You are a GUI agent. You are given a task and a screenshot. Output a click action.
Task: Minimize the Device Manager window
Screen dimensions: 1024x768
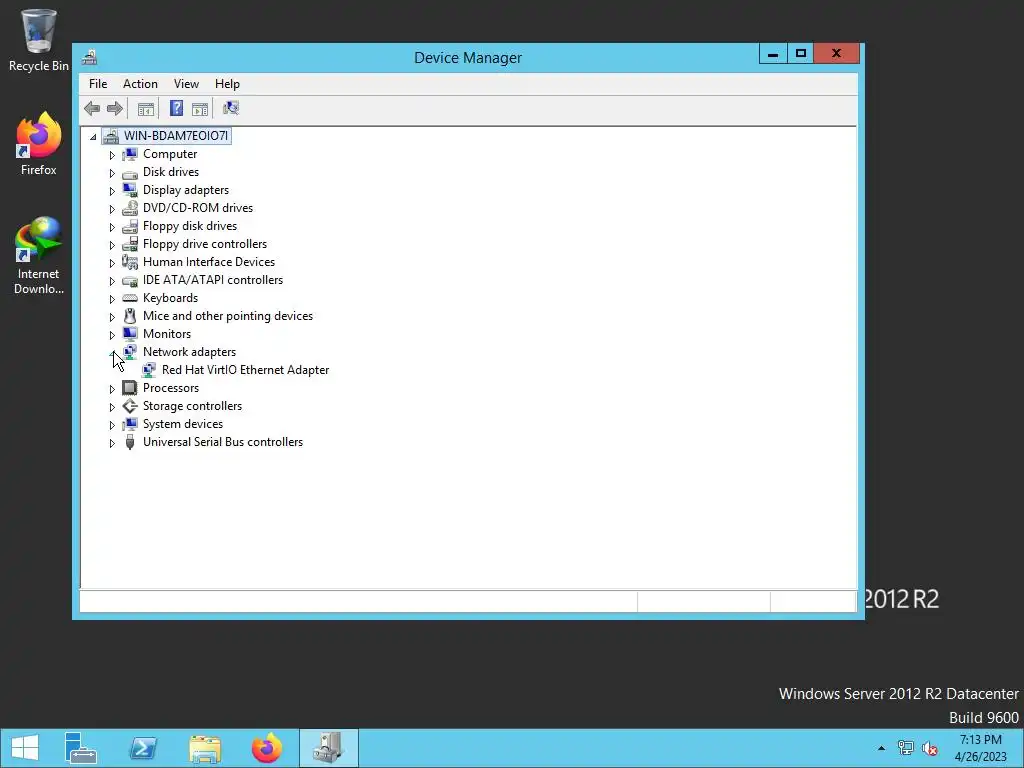click(773, 54)
